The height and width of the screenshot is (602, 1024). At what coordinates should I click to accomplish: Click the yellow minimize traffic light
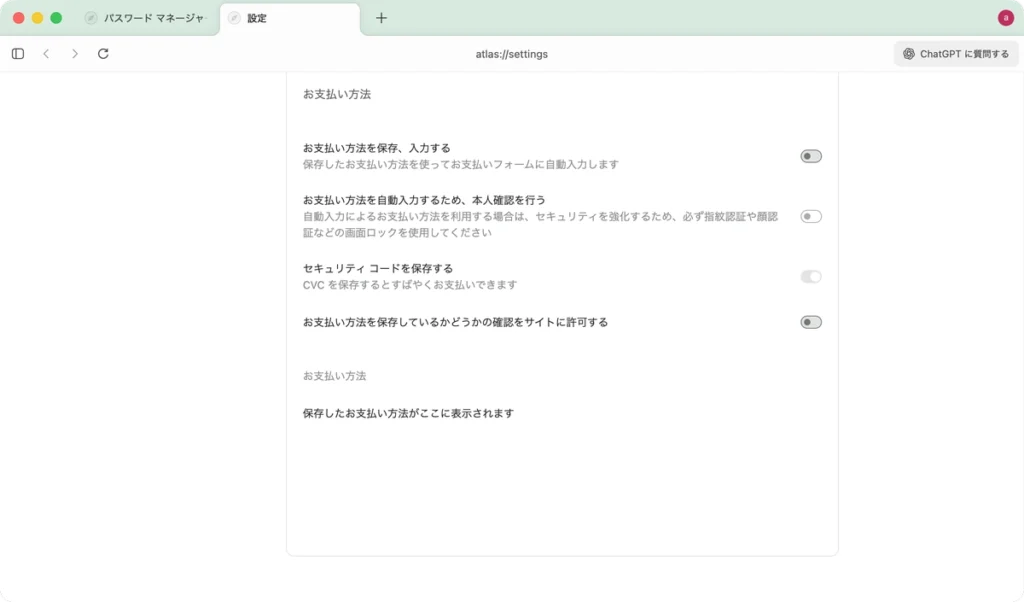[x=35, y=17]
